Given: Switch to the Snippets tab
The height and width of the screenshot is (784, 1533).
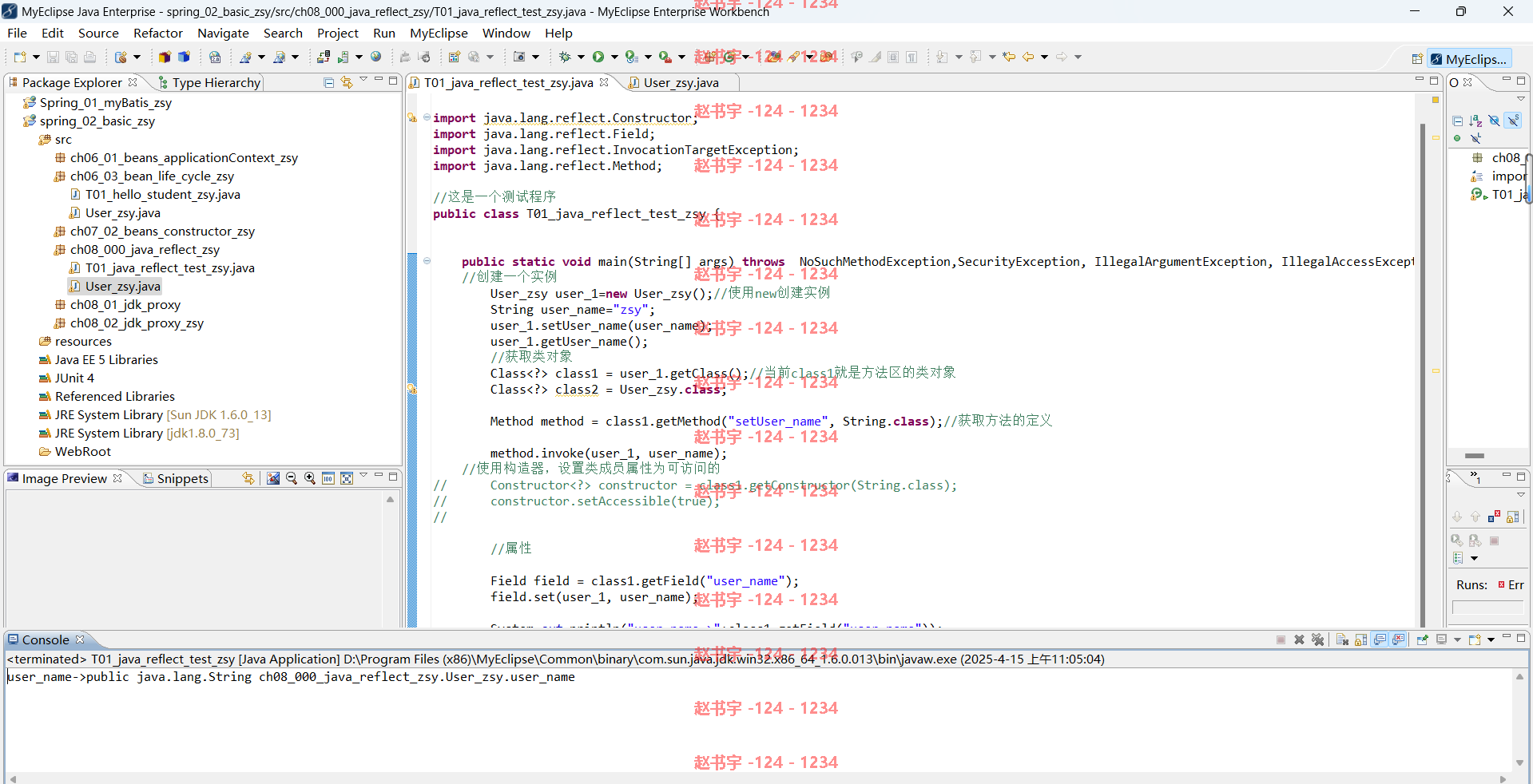Looking at the screenshot, I should tap(175, 478).
